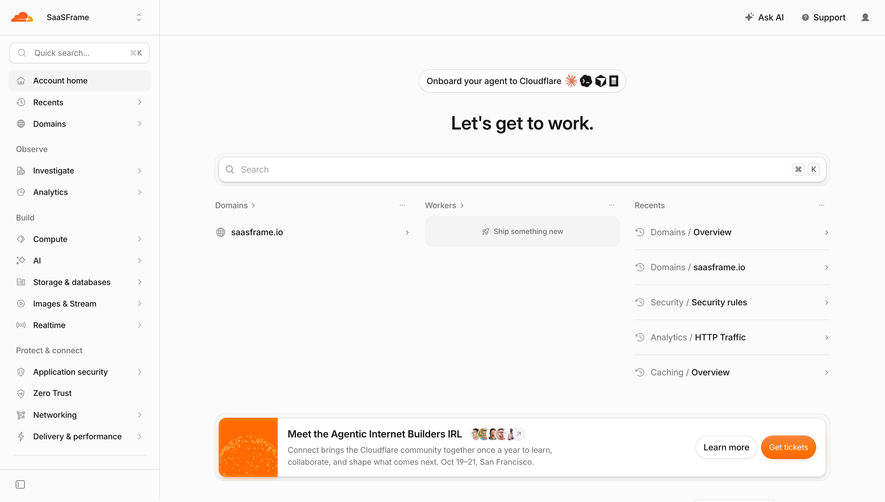Expand the Investigate chevron
885x502 pixels.
(x=139, y=171)
